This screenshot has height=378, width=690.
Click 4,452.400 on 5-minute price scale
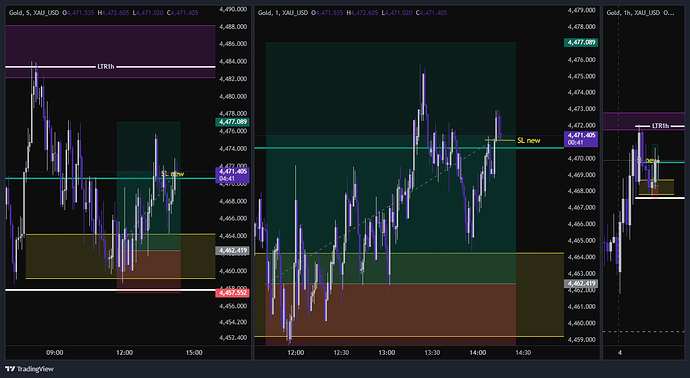tap(233, 338)
